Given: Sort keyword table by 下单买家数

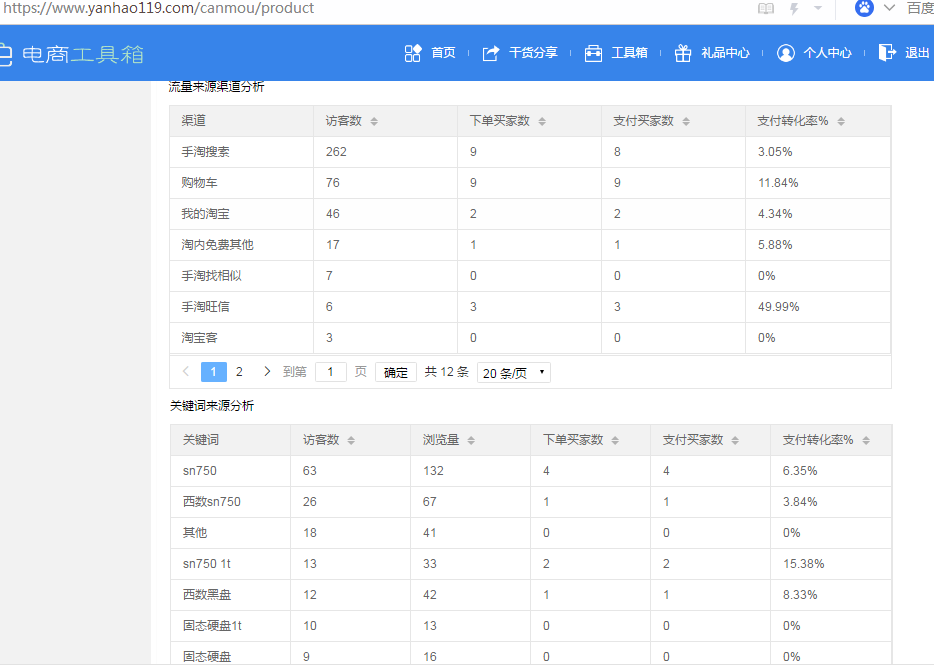Looking at the screenshot, I should point(615,440).
